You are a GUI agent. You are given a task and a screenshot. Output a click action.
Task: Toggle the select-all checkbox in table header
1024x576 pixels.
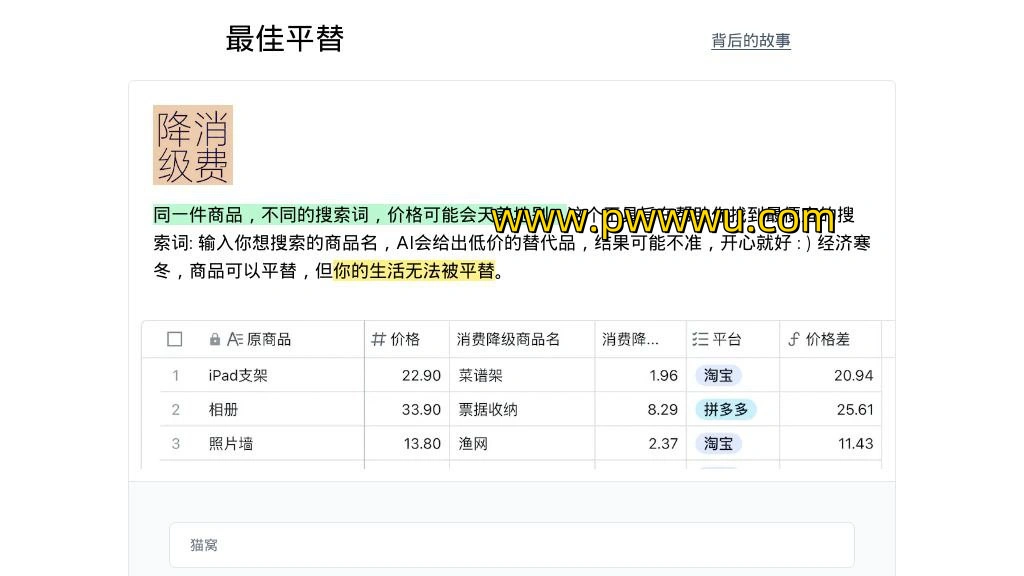point(174,339)
